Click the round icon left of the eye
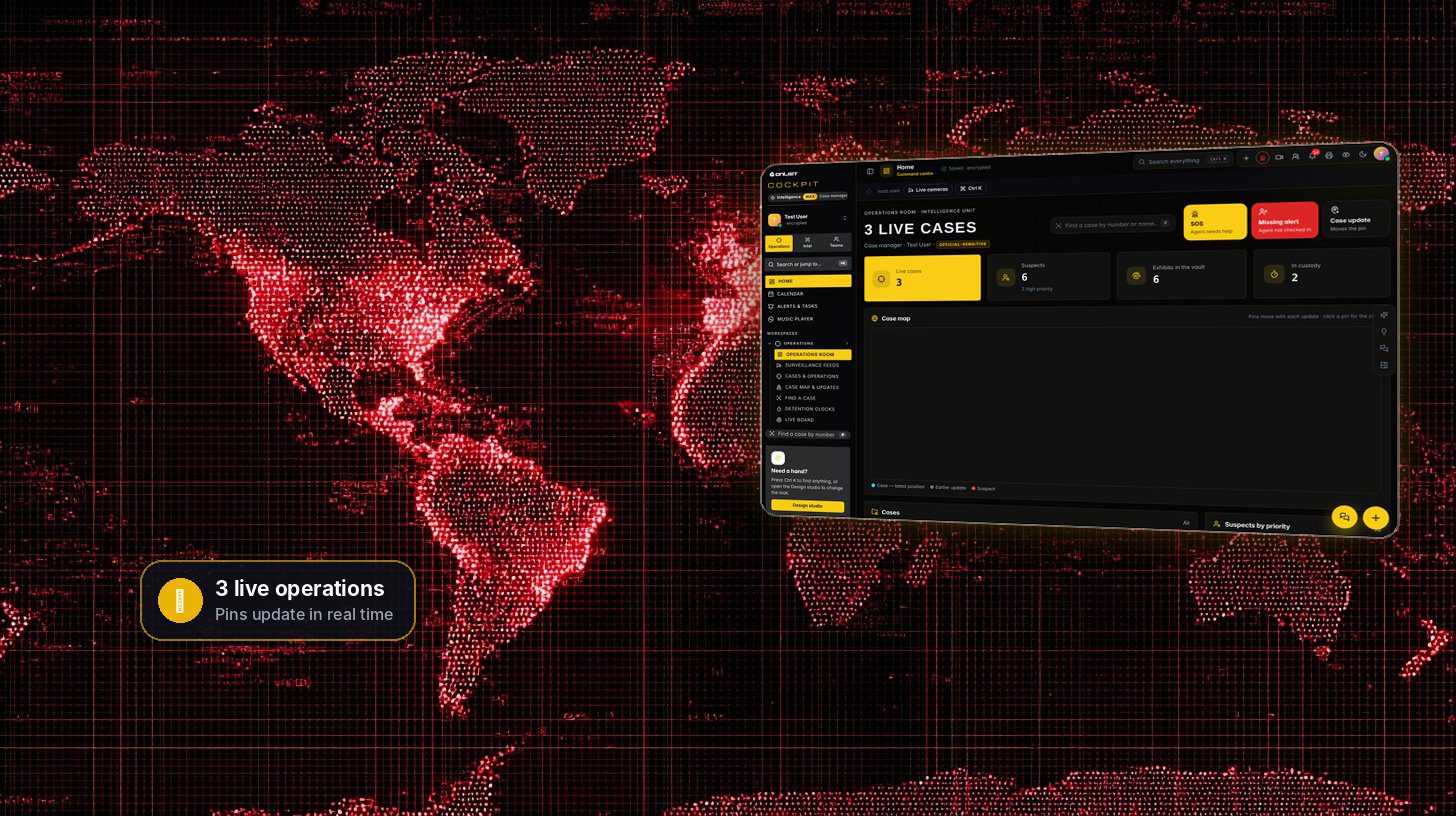The width and height of the screenshot is (1456, 816). [1329, 155]
